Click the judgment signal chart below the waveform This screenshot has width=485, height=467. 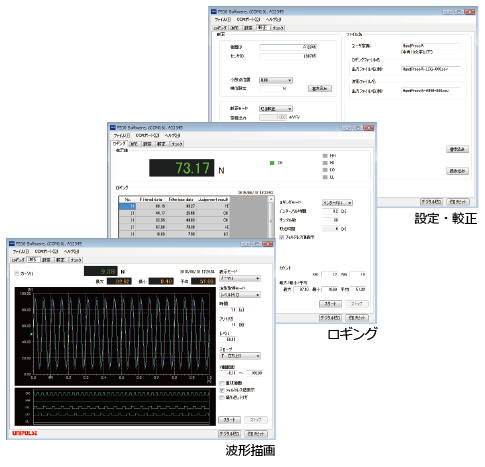[115, 407]
